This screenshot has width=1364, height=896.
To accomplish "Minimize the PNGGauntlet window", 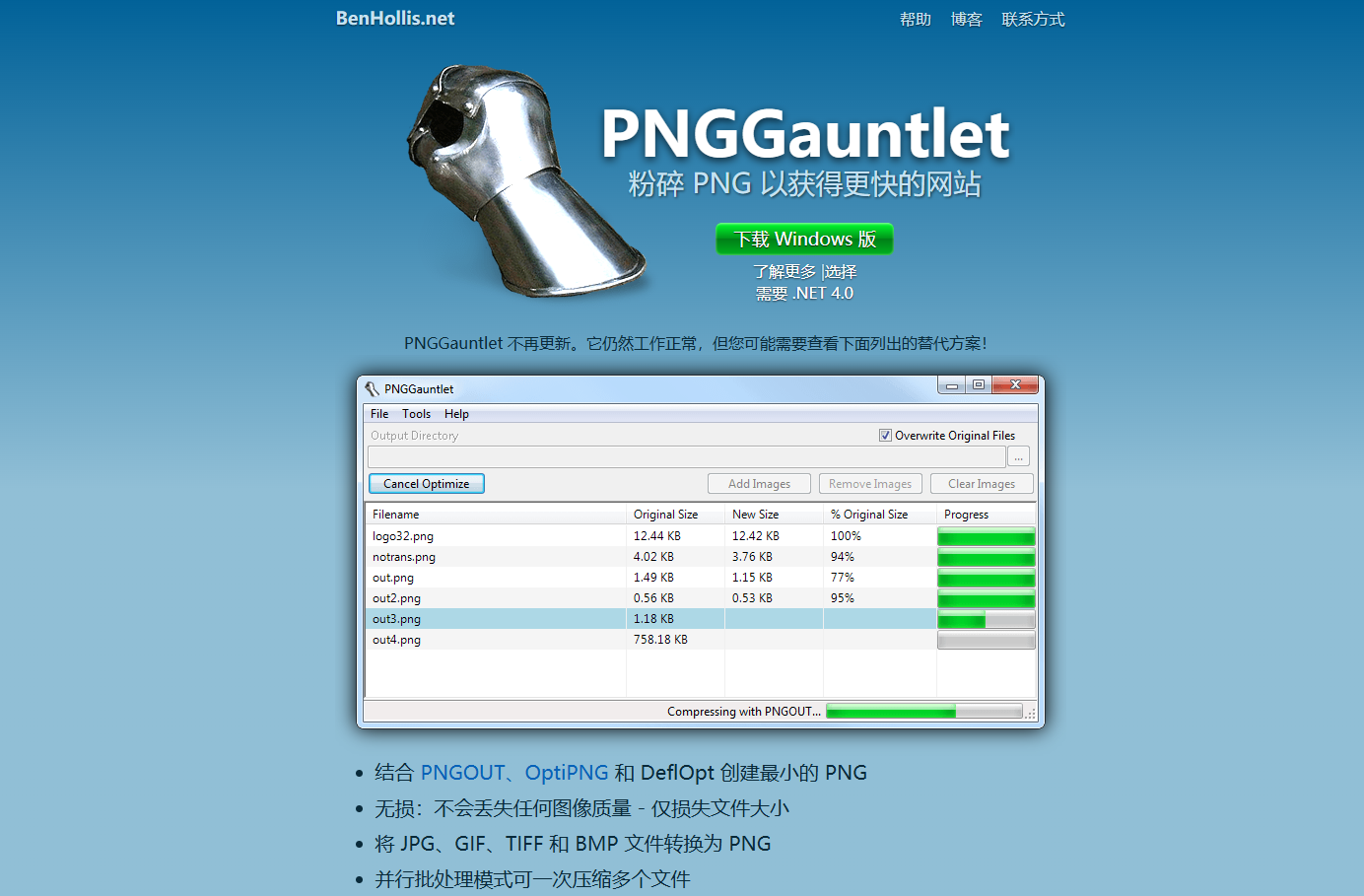I will [952, 385].
